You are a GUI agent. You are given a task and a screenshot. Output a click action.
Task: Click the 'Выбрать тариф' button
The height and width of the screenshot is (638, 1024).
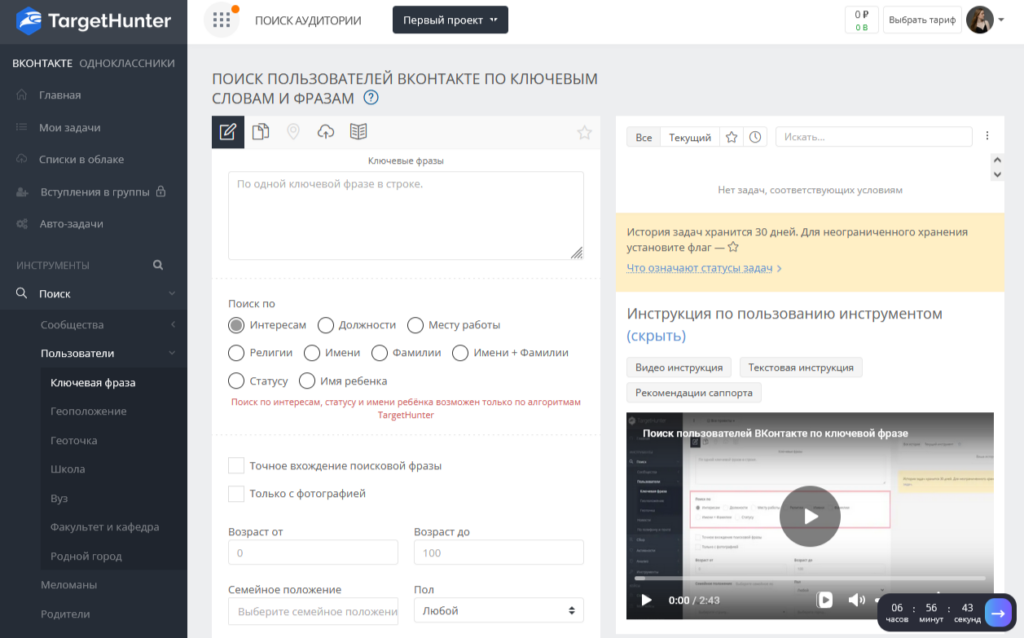[921, 20]
